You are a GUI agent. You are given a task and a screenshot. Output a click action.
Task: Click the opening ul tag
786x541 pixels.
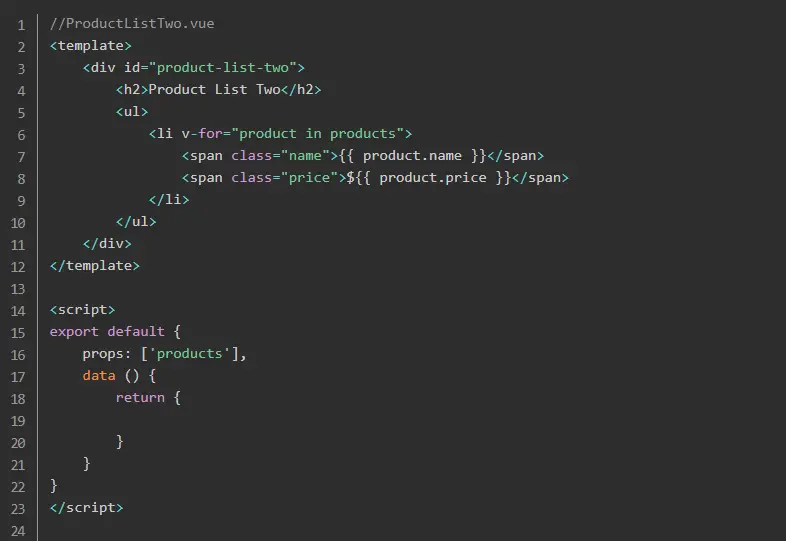(132, 111)
